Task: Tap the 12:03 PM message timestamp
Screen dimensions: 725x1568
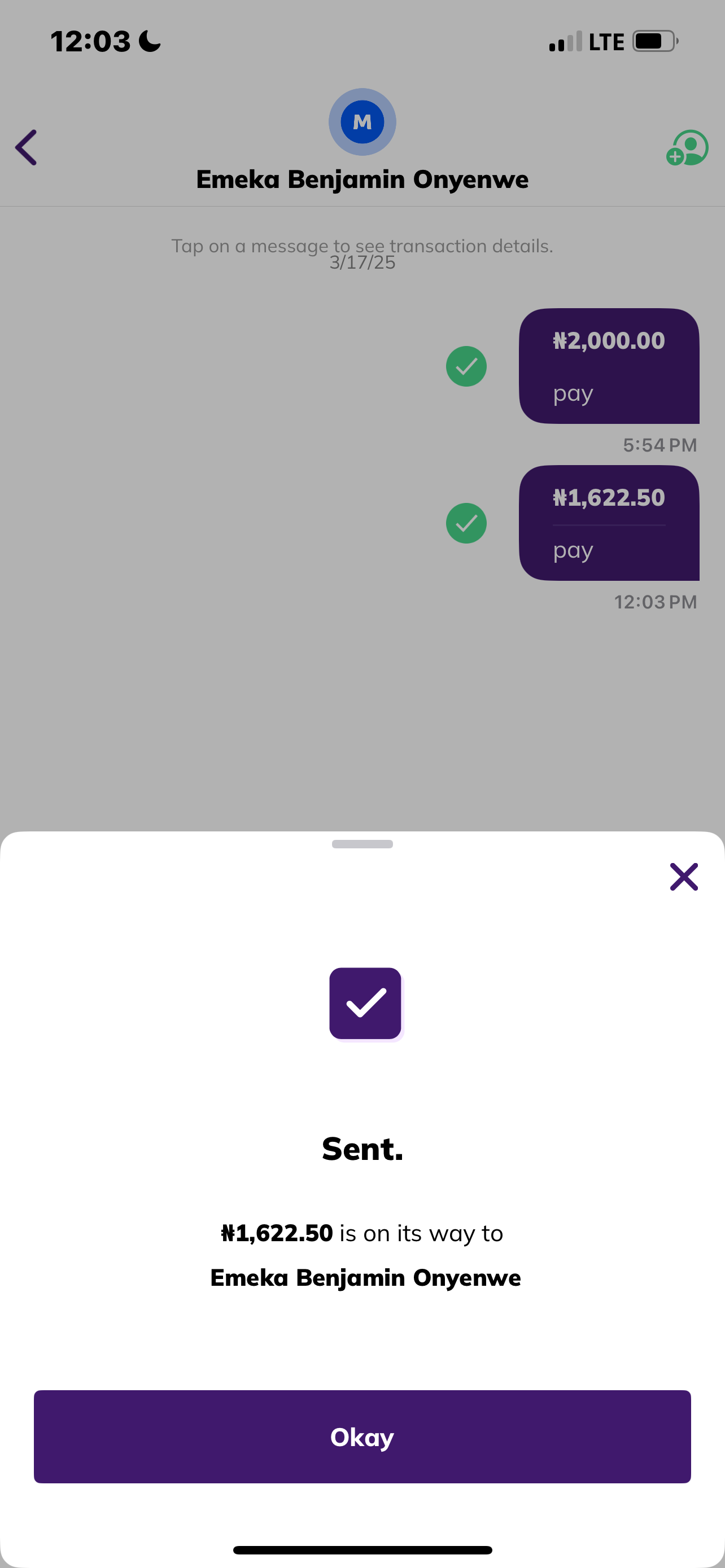Action: (x=655, y=602)
